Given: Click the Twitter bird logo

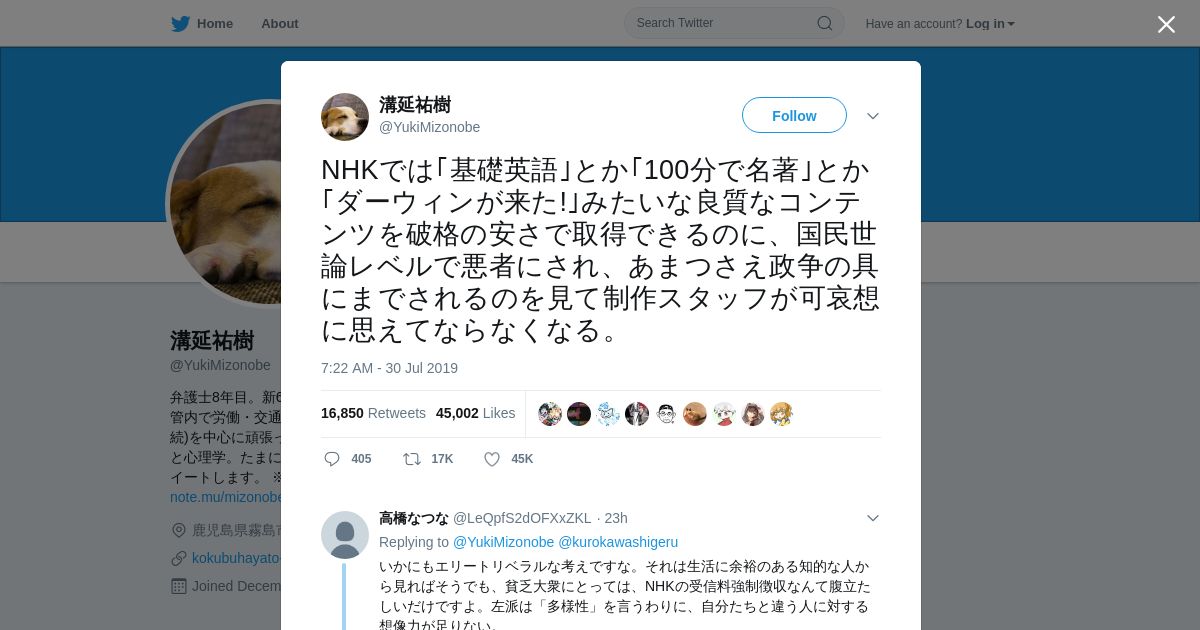Looking at the screenshot, I should point(180,24).
